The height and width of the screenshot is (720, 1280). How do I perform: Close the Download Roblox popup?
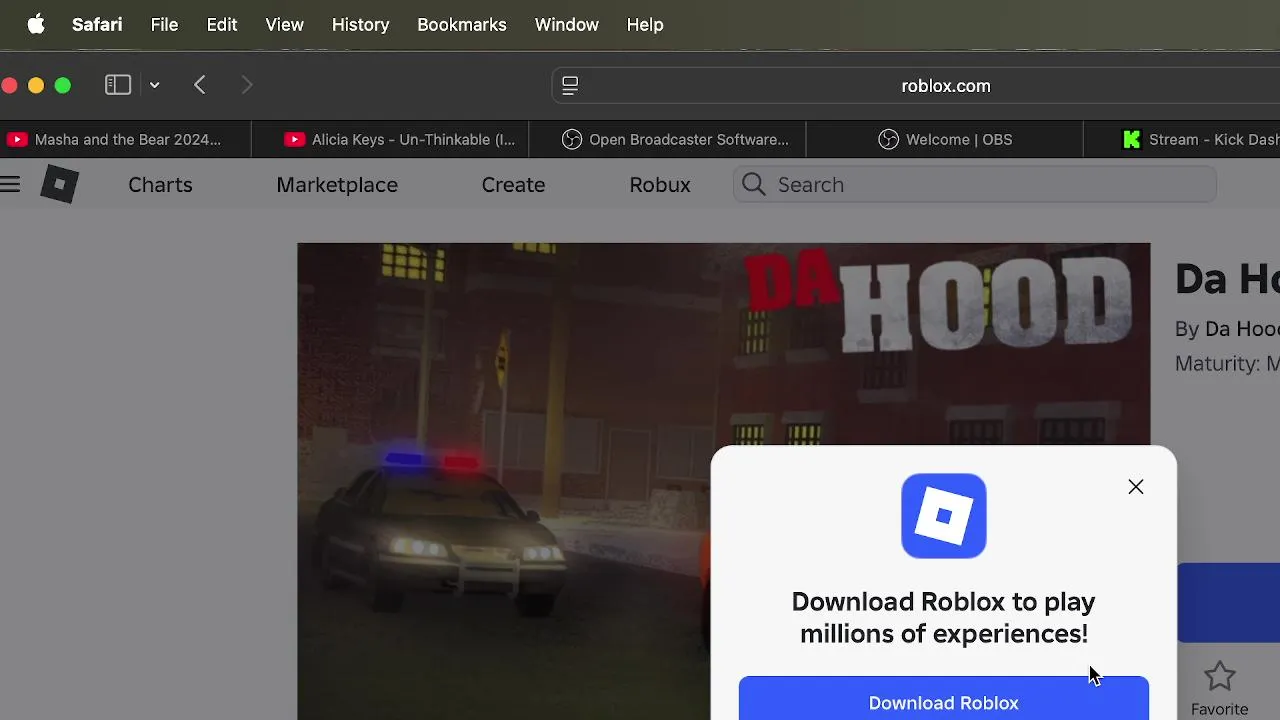[x=1136, y=487]
